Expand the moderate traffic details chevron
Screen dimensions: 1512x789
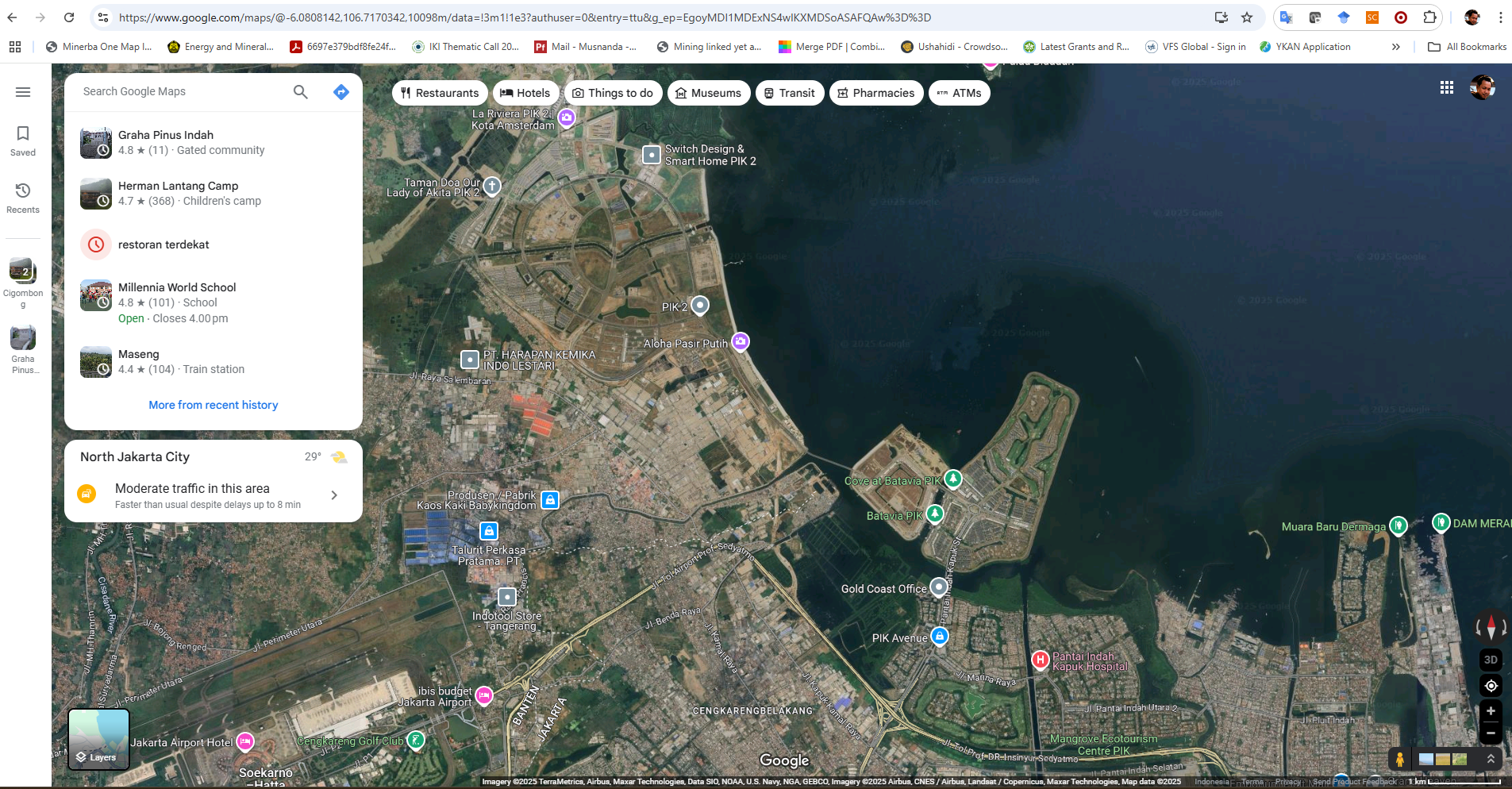334,495
